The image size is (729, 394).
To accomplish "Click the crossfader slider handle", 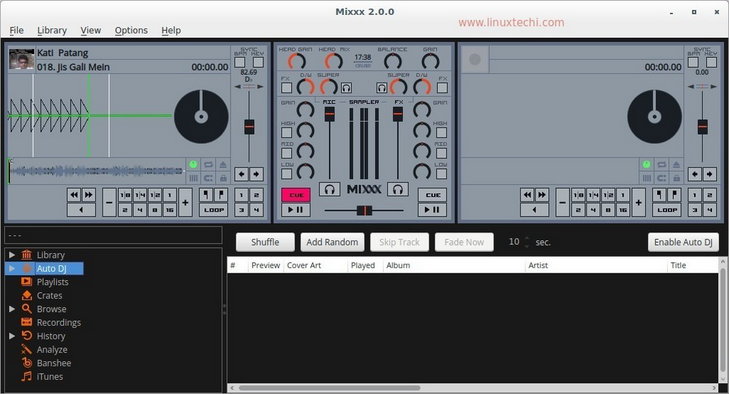I will 364,210.
